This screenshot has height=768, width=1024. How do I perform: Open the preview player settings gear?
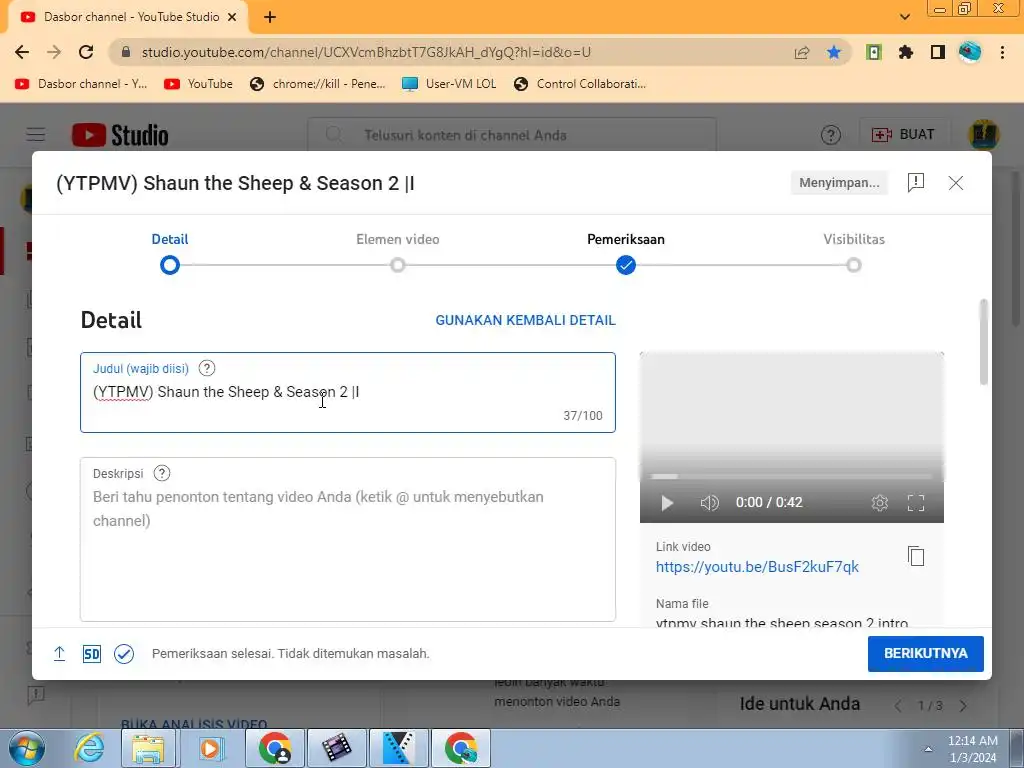[880, 503]
